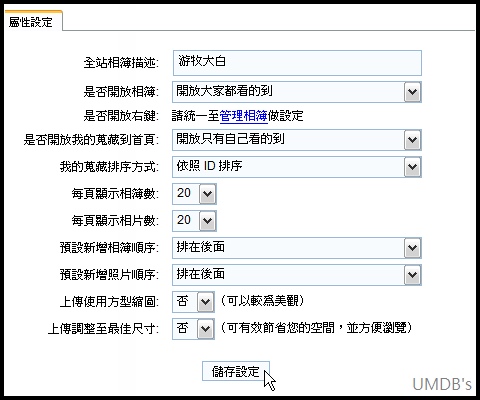Click the (可以較為美觀) hint text
Viewport: 480px width, 400px height.
pos(262,301)
